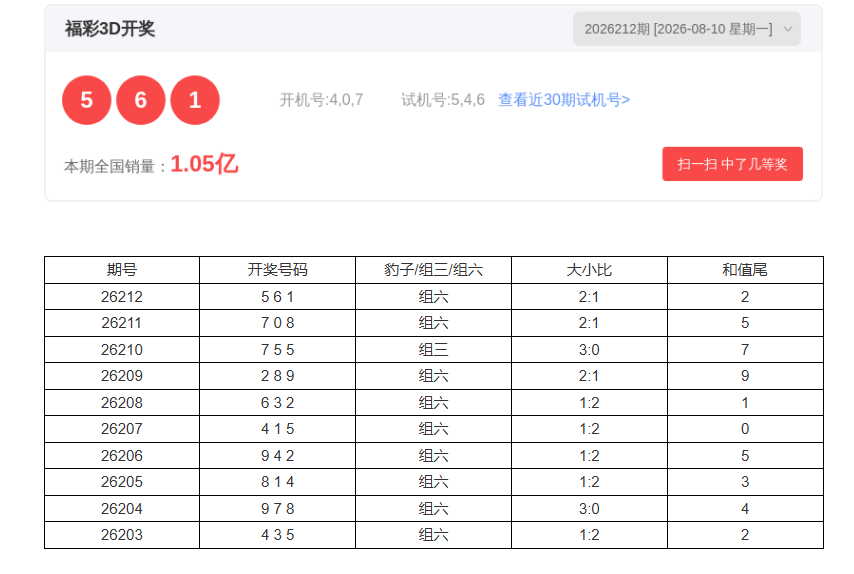
Task: Select issue 26203 in the table
Action: pyautogui.click(x=122, y=535)
